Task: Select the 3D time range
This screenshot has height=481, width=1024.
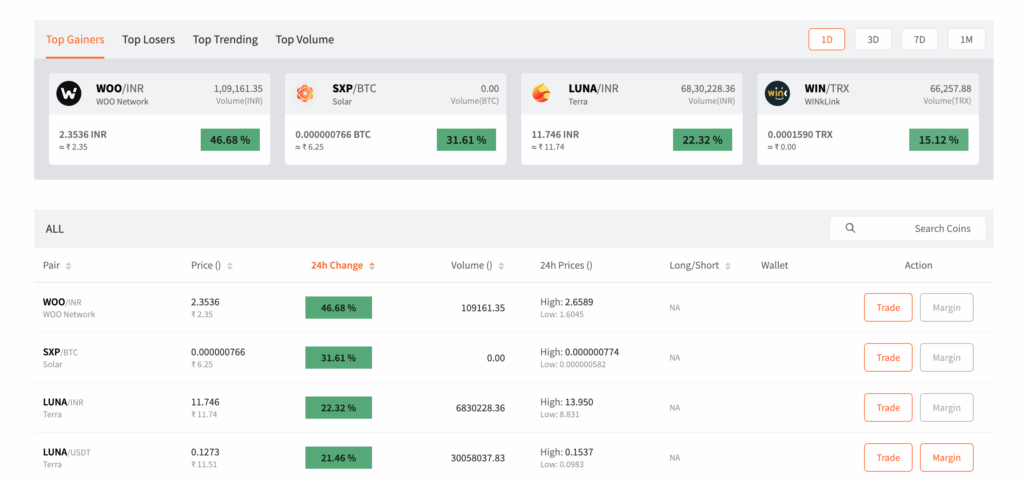Action: (873, 39)
